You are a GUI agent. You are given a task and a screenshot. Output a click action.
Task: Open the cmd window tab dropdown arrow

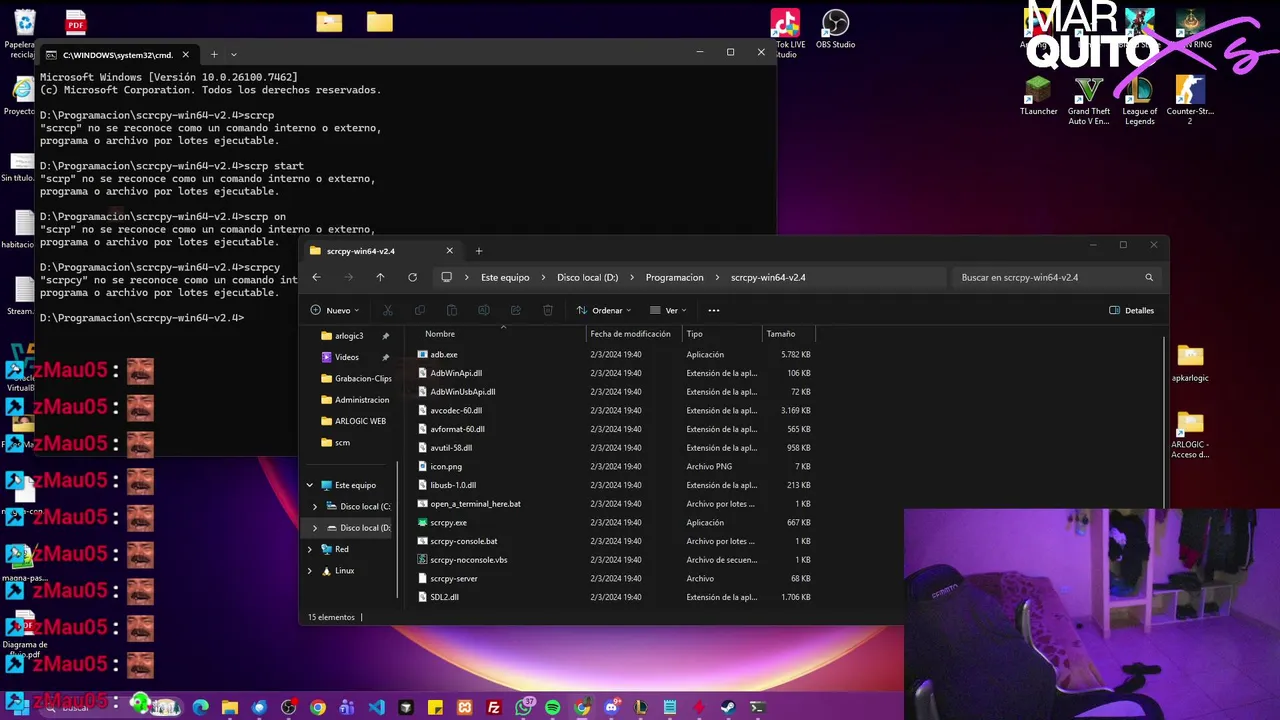coord(234,54)
